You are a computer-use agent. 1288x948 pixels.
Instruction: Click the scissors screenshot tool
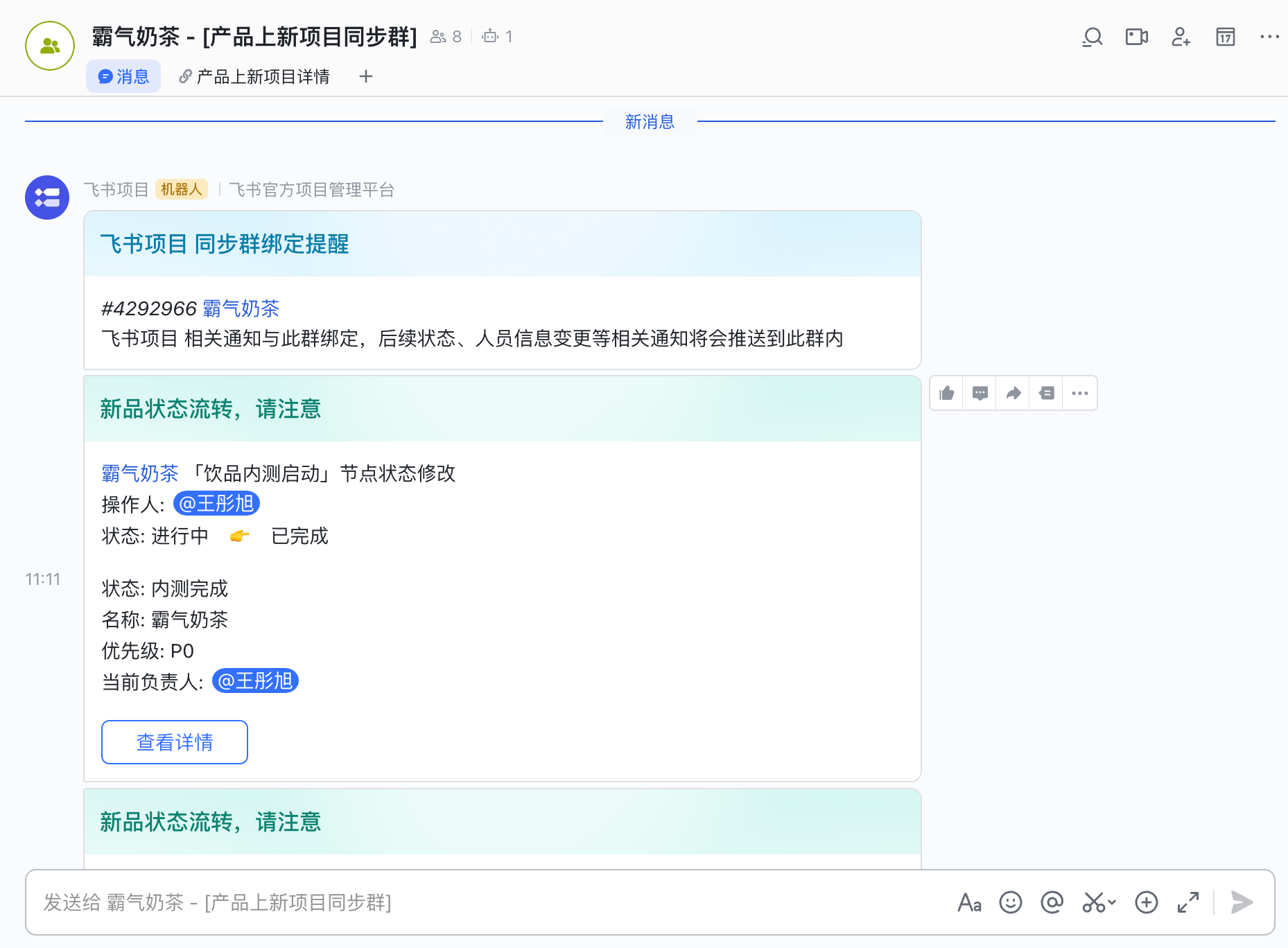pyautogui.click(x=1093, y=902)
